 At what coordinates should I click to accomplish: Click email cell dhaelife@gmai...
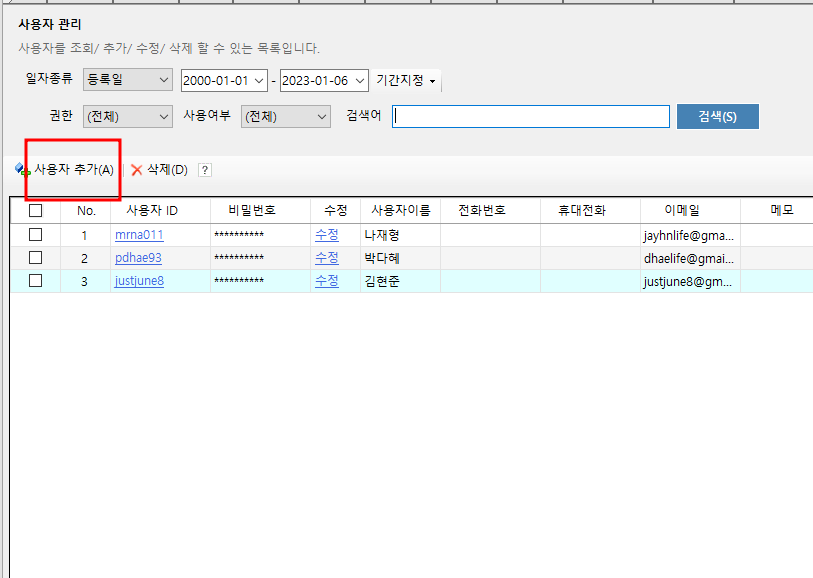(x=690, y=258)
